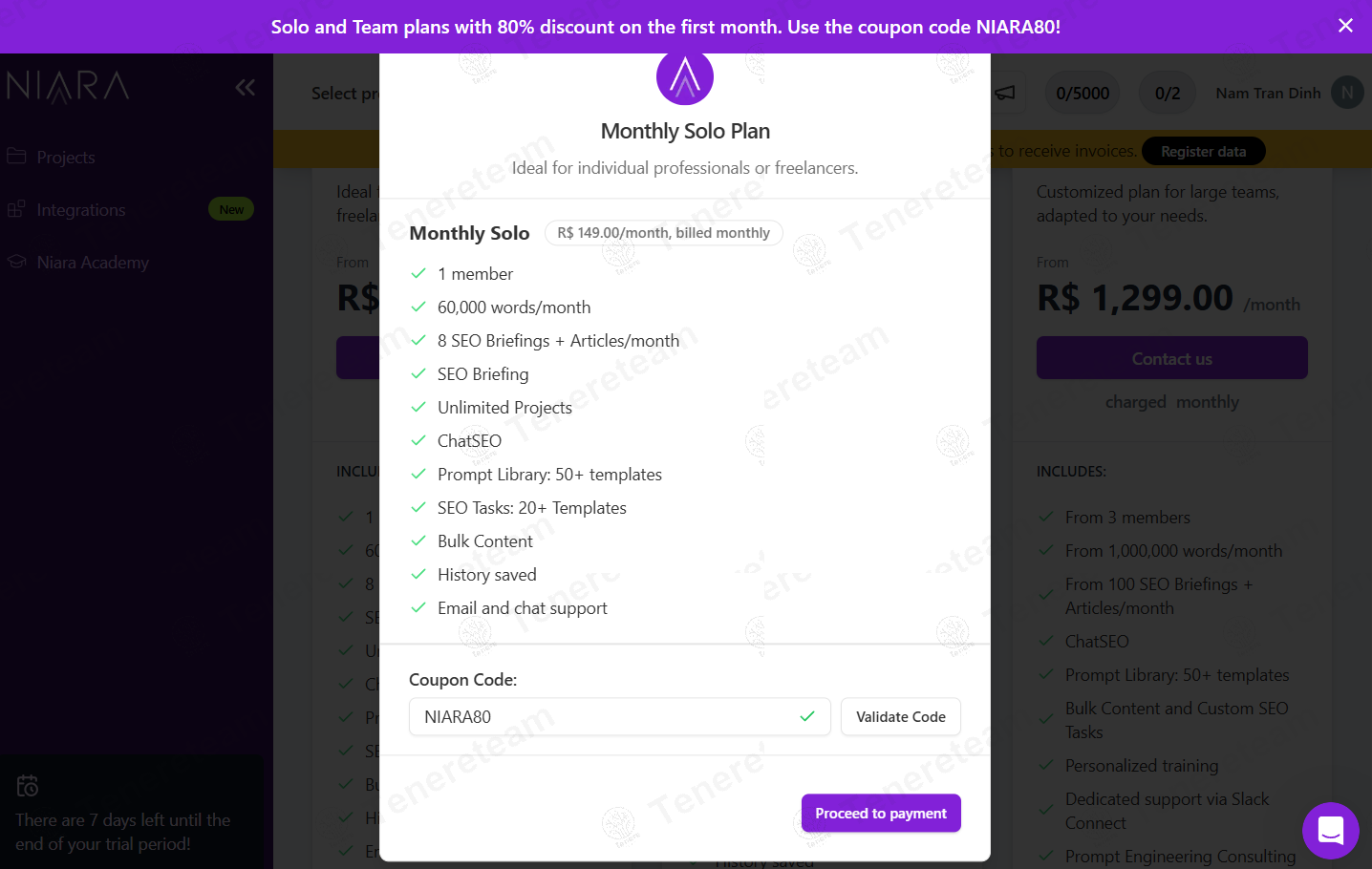
Task: Click the Register data button
Action: coord(1203,151)
